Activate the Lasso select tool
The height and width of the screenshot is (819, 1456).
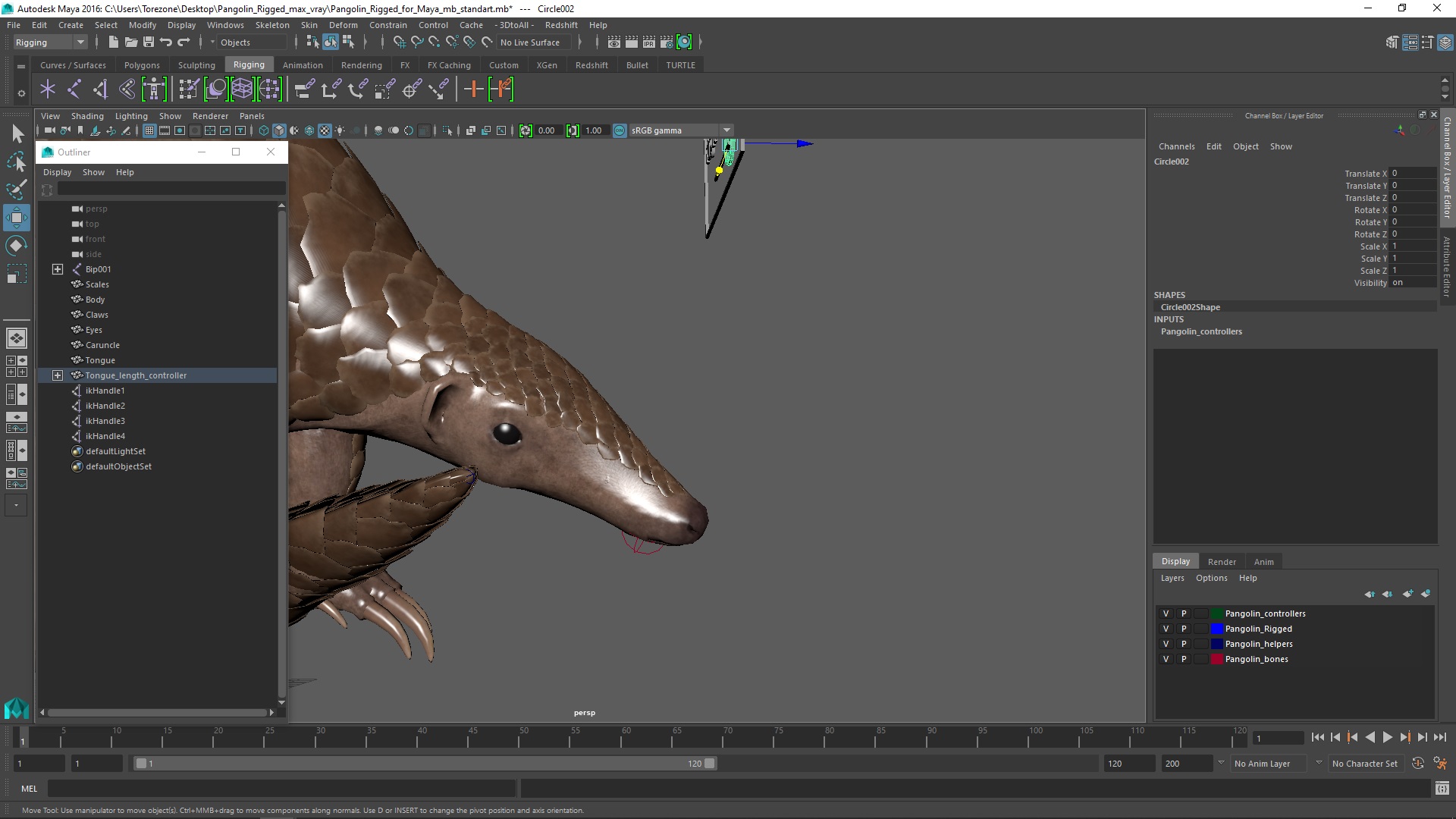(x=17, y=162)
